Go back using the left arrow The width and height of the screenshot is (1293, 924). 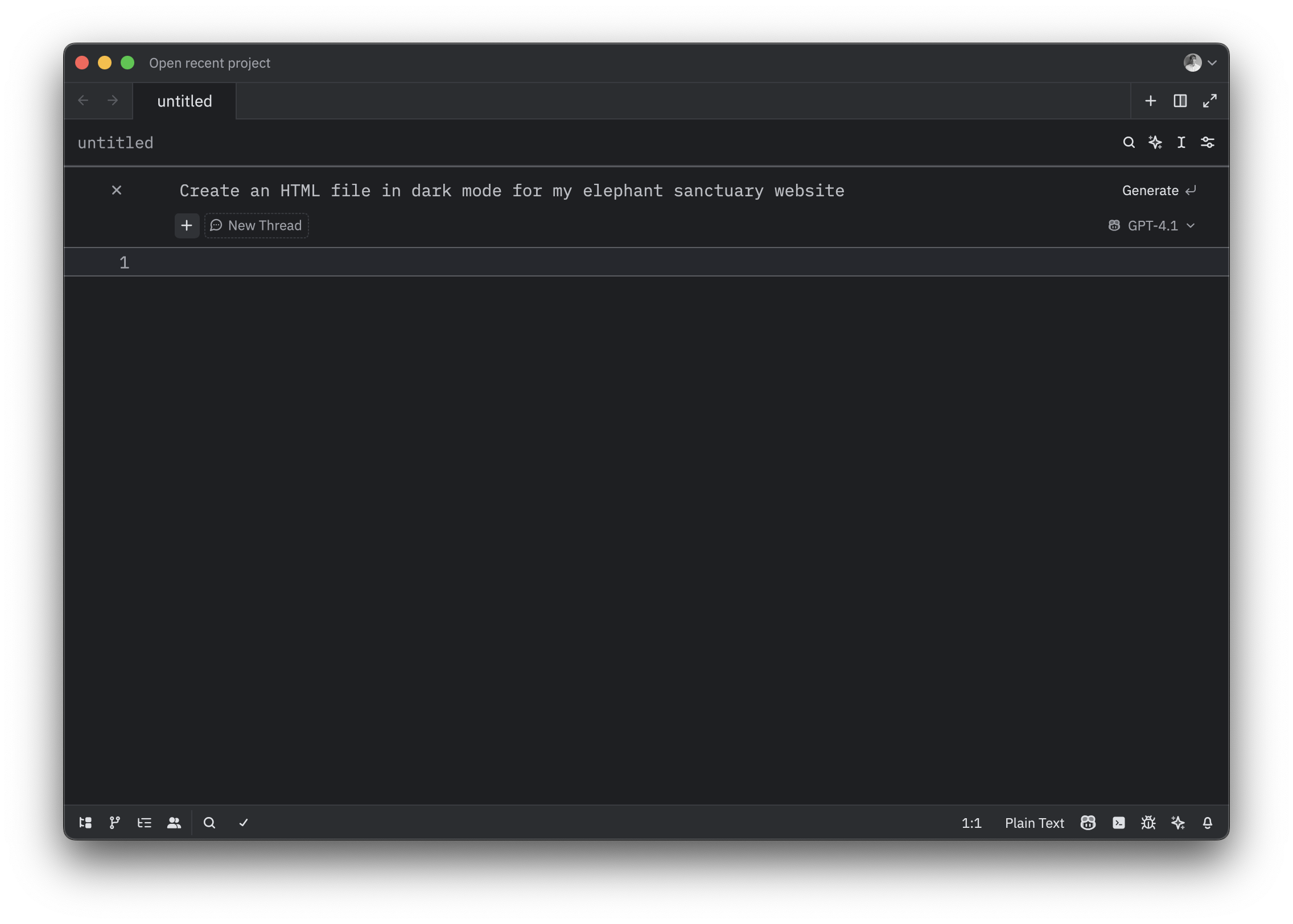[83, 101]
